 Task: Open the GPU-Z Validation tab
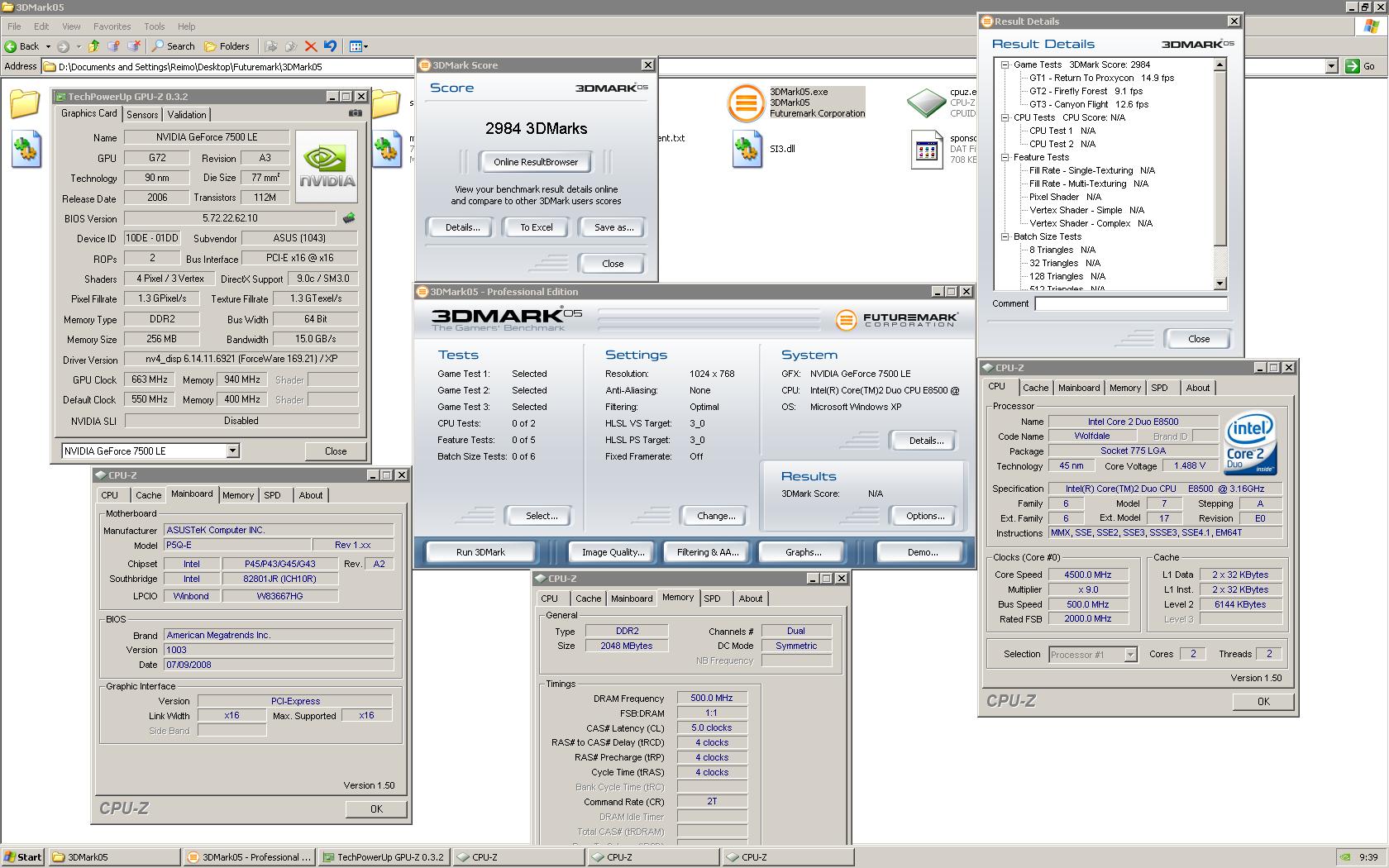click(187, 115)
